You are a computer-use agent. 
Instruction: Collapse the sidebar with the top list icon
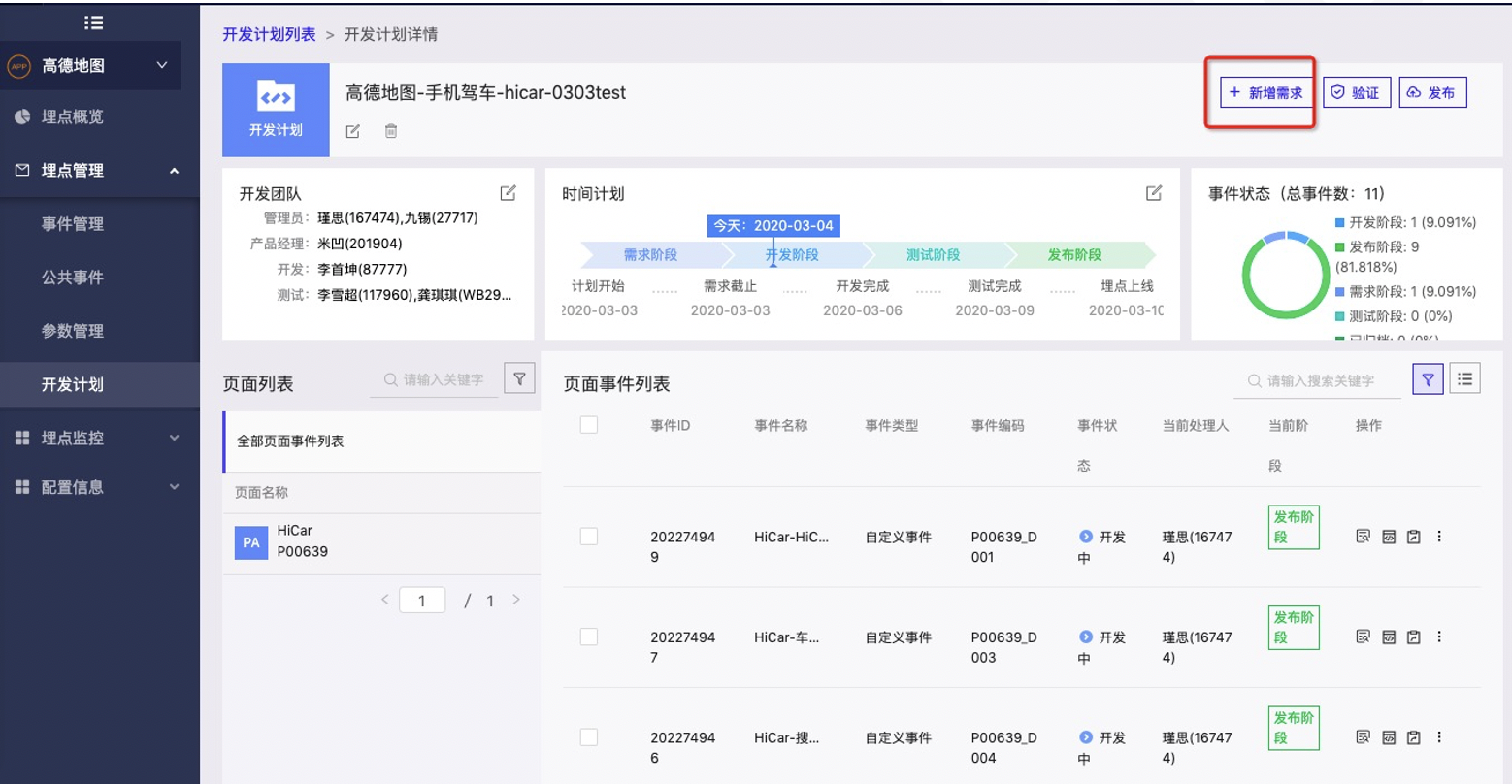click(x=93, y=22)
